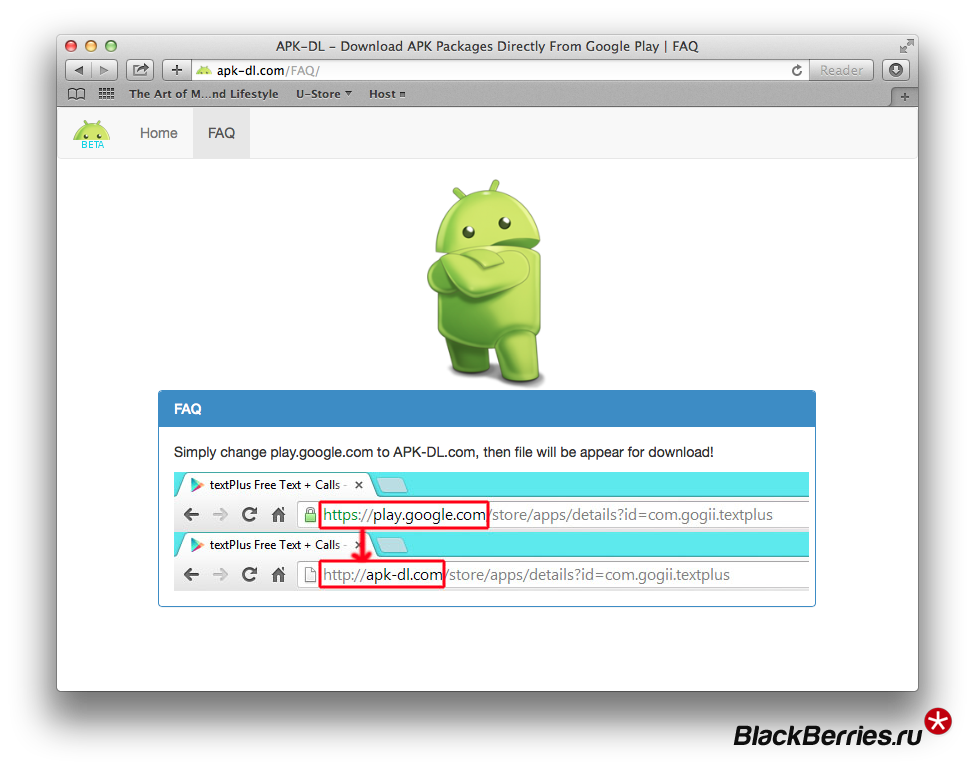Reload the page with refresh icon
This screenshot has width=975, height=770.
tap(797, 70)
